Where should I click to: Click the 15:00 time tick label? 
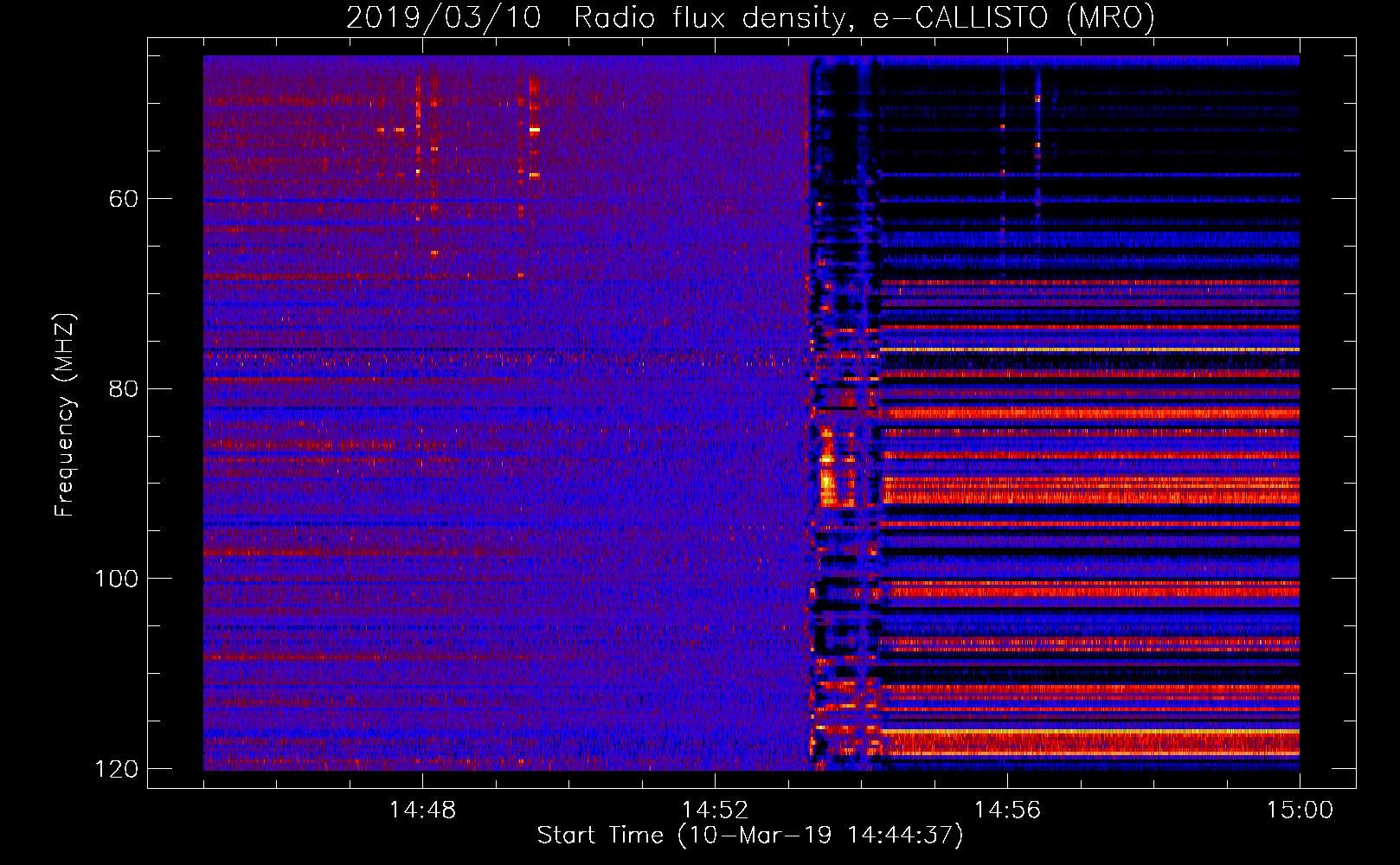[x=1300, y=811]
